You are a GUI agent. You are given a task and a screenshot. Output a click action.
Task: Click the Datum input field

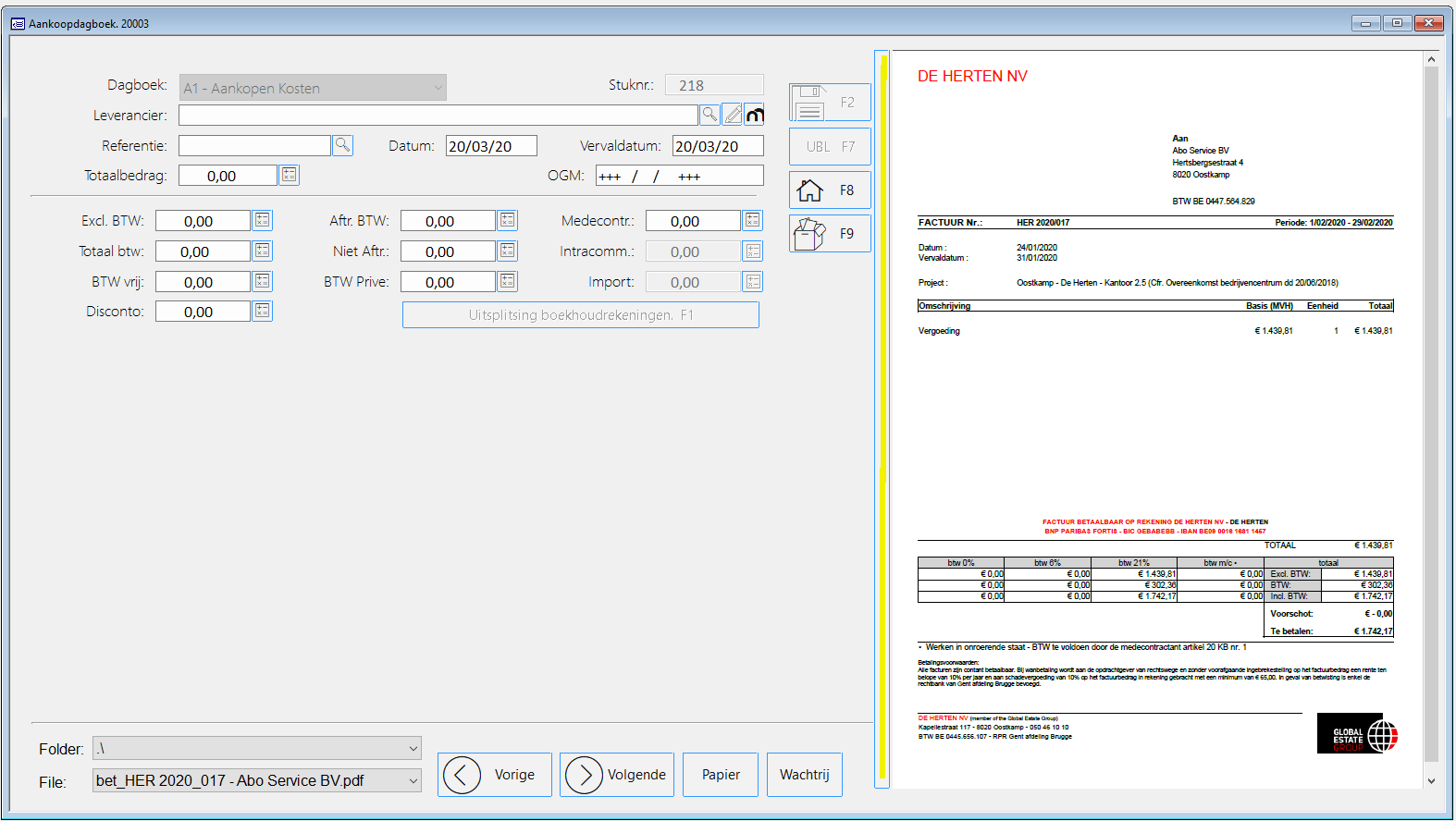490,146
